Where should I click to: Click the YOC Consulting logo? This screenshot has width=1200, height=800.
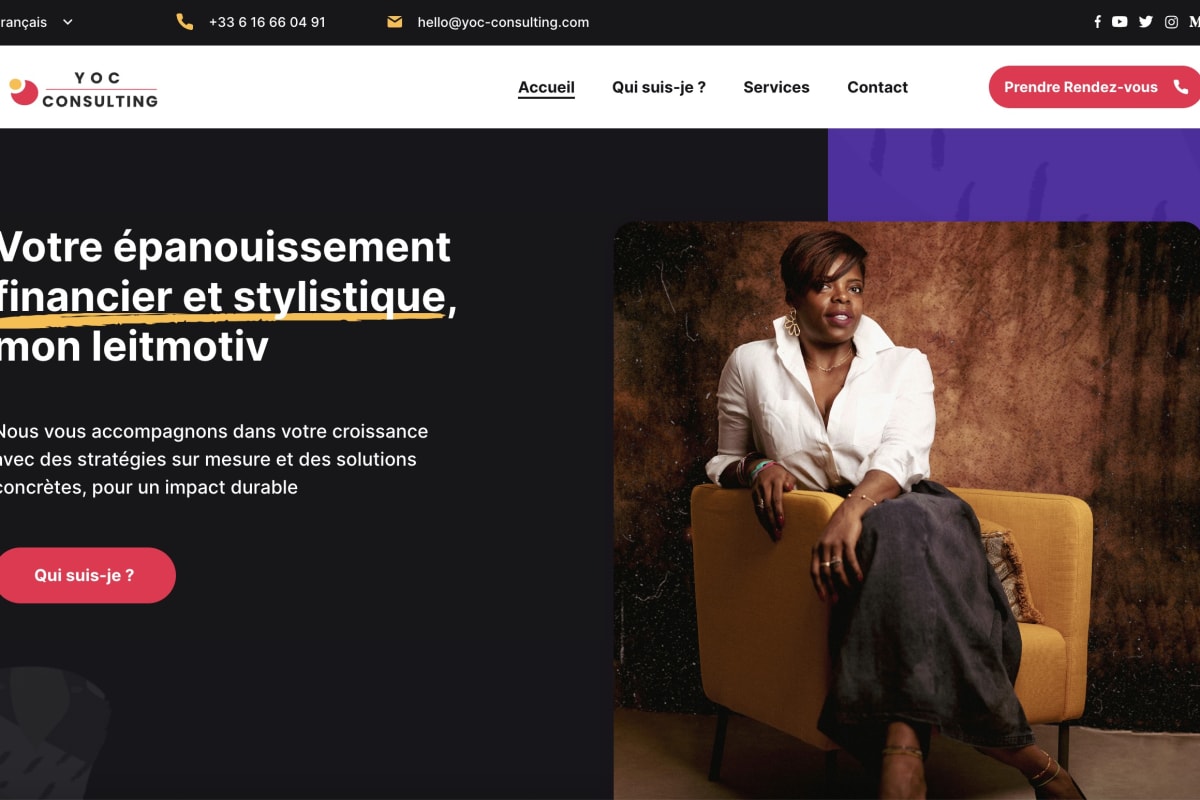click(x=83, y=88)
